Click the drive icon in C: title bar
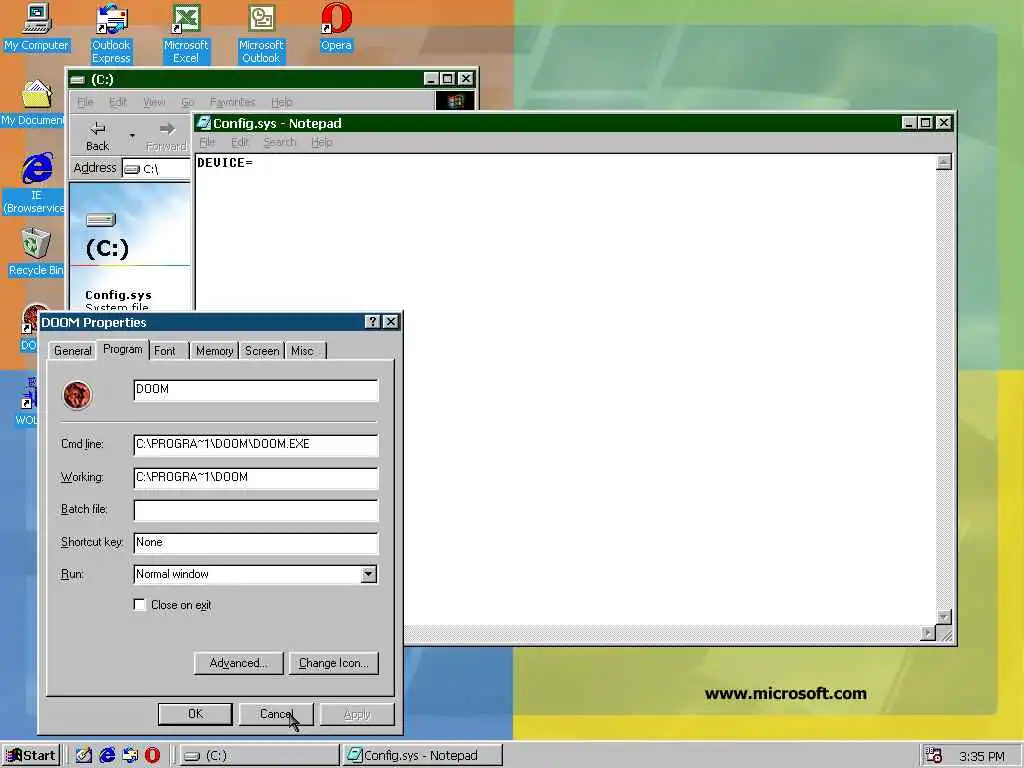Image resolution: width=1024 pixels, height=768 pixels. [x=78, y=80]
